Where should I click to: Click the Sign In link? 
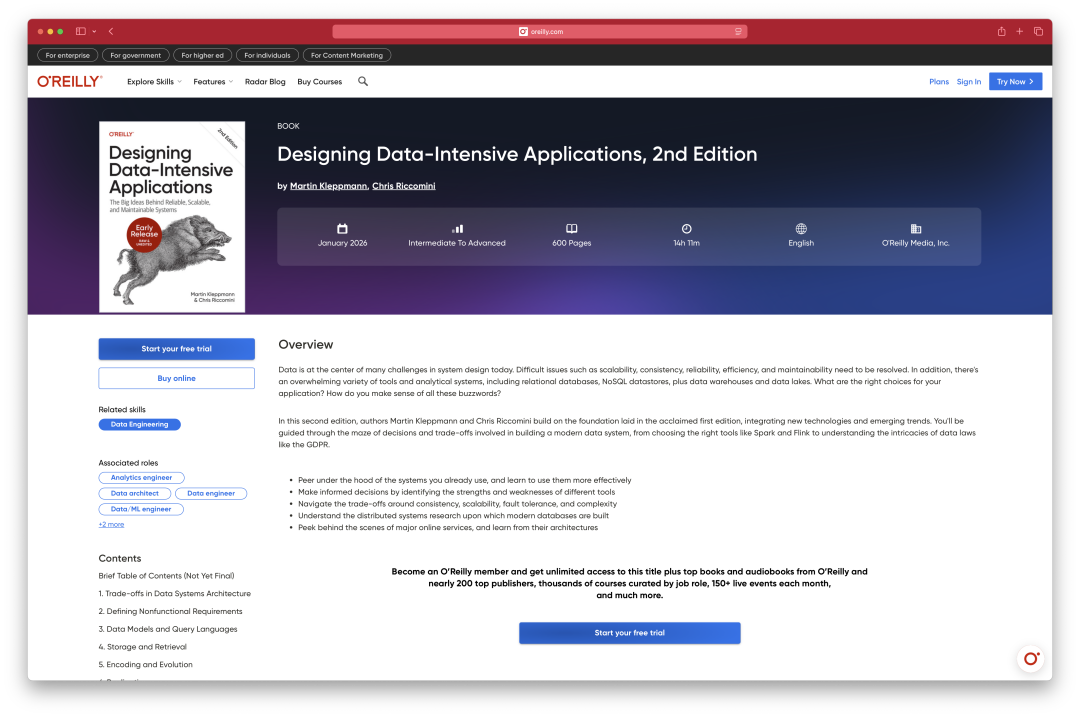(968, 81)
